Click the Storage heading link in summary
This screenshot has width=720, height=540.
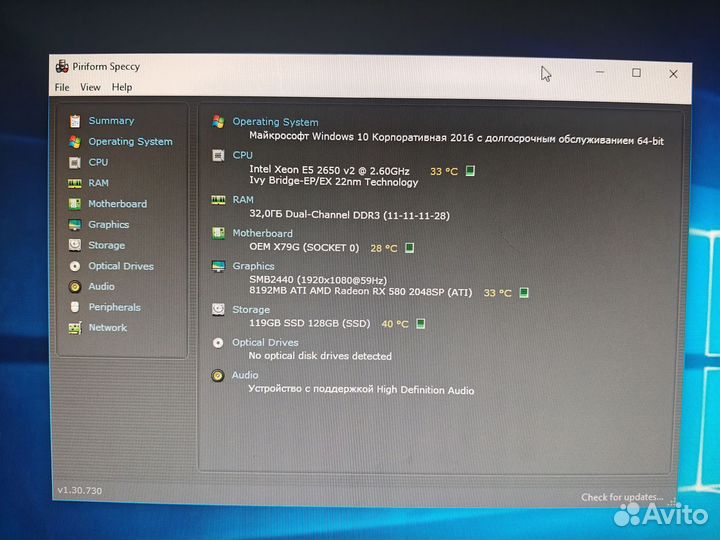[x=251, y=309]
